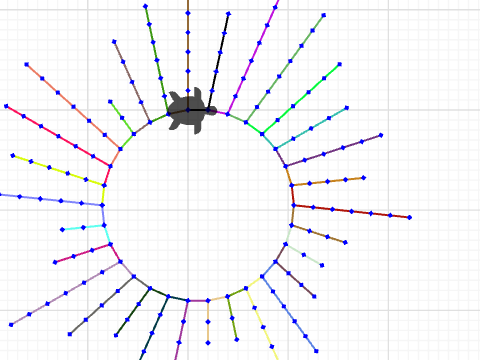The image size is (480, 360).
Task: Click the outer endpoint of the bright green ray
Action: tap(339, 64)
